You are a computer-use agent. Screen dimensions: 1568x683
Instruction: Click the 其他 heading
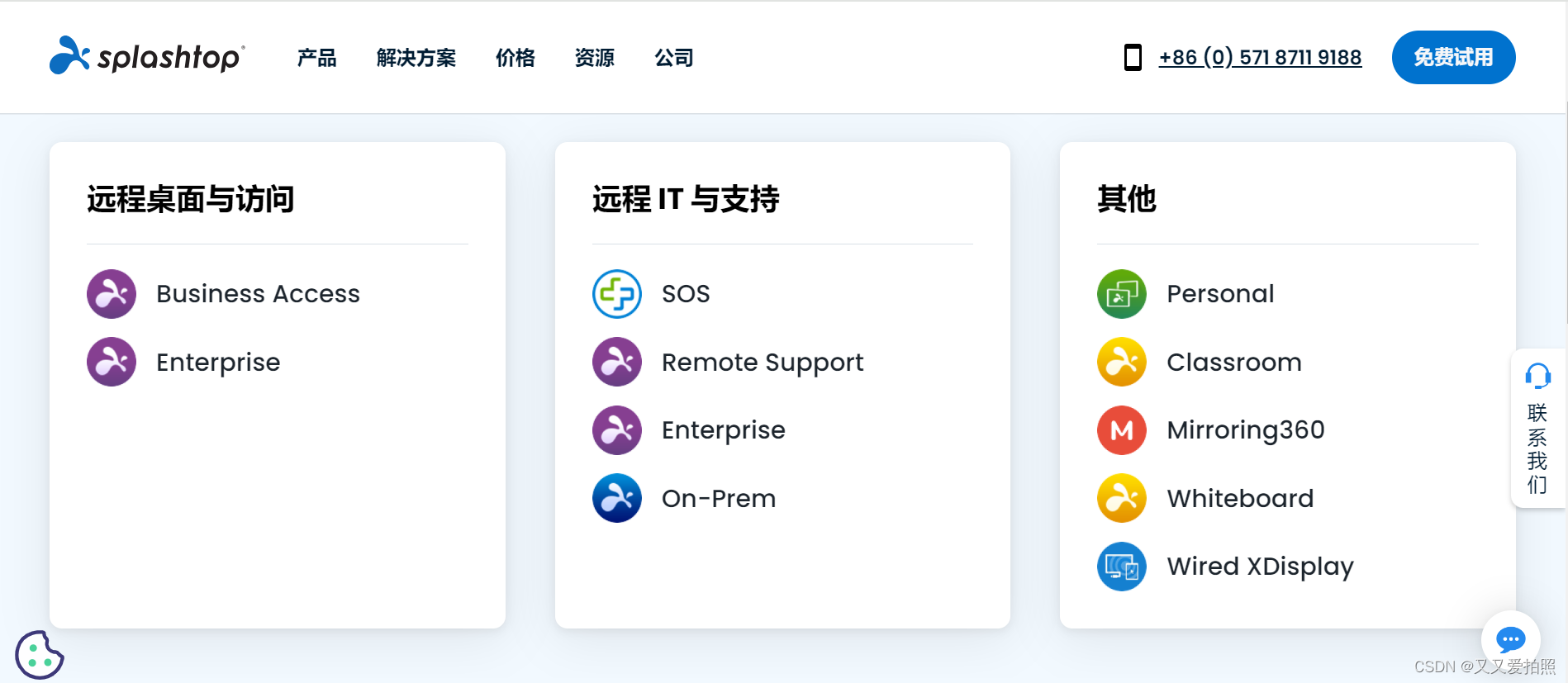click(x=1127, y=199)
